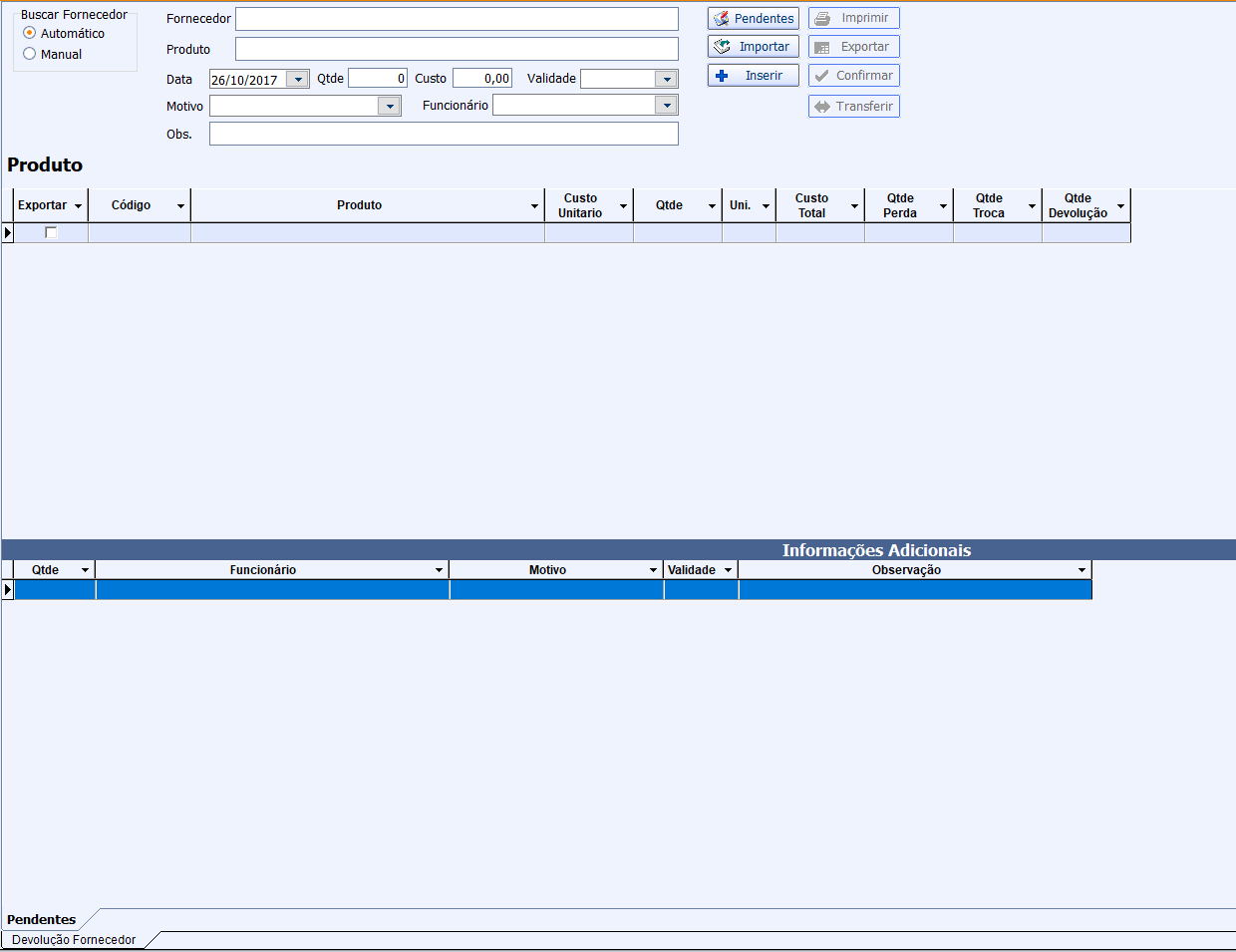Click the Fornecedor text field
The height and width of the screenshot is (952, 1236).
tap(457, 19)
